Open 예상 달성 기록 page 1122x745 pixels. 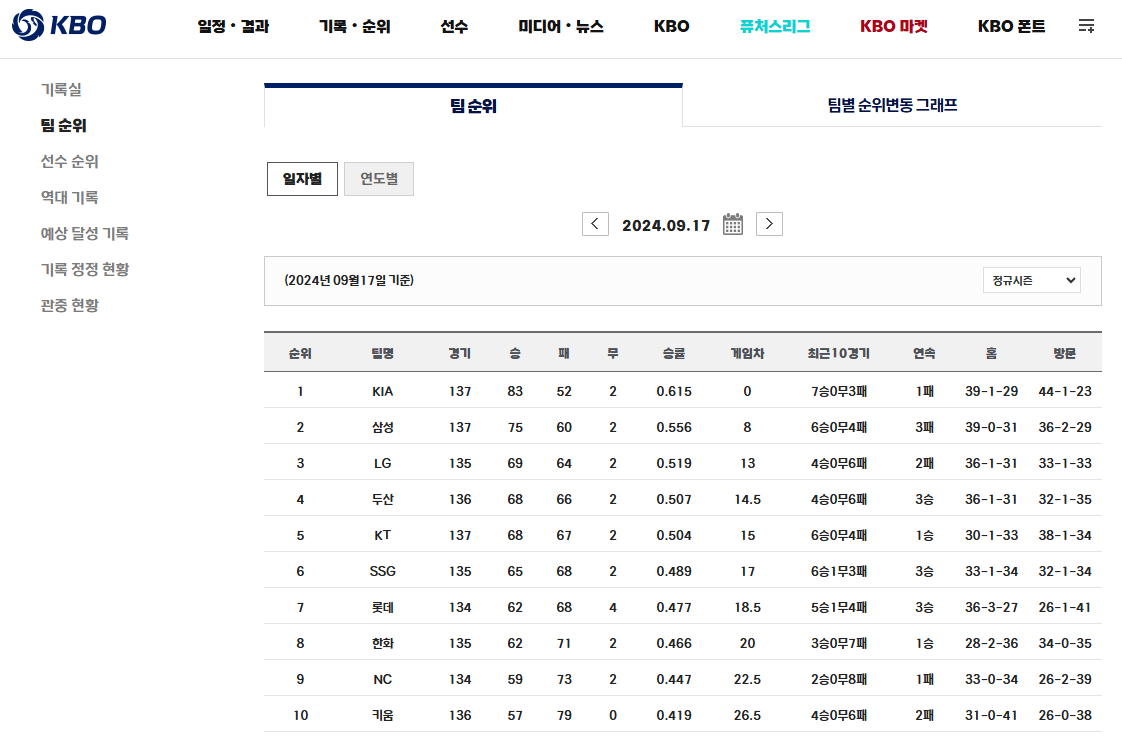[x=81, y=233]
